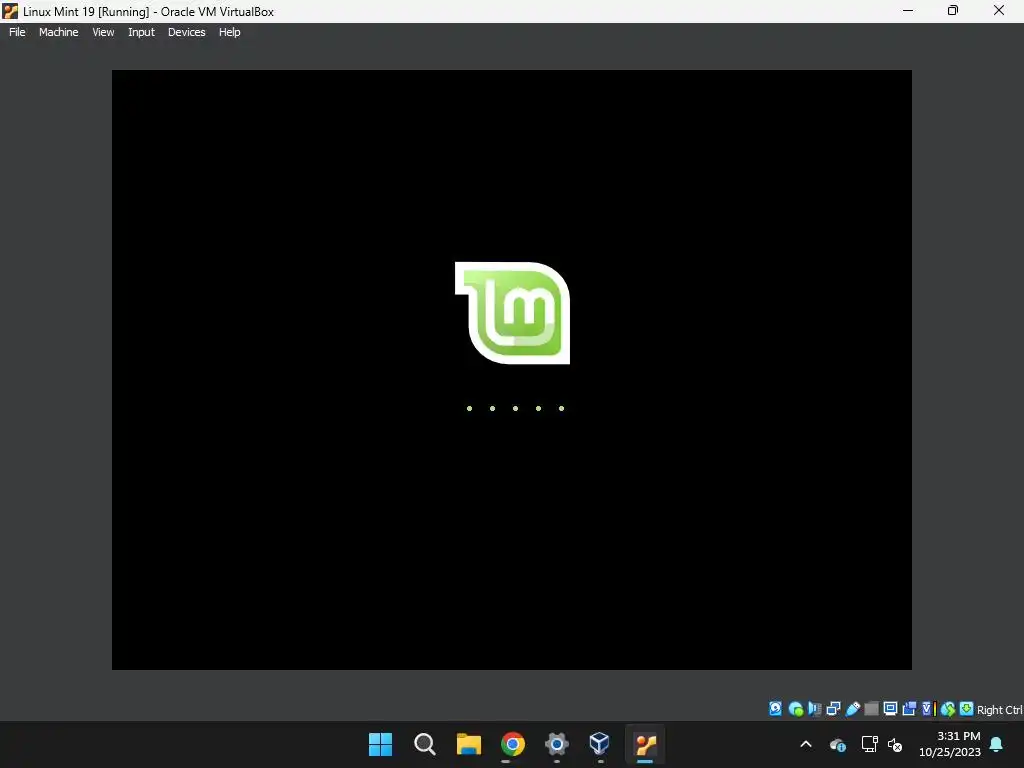Expand the hidden system tray icons
This screenshot has height=768, width=1024.
tap(806, 744)
